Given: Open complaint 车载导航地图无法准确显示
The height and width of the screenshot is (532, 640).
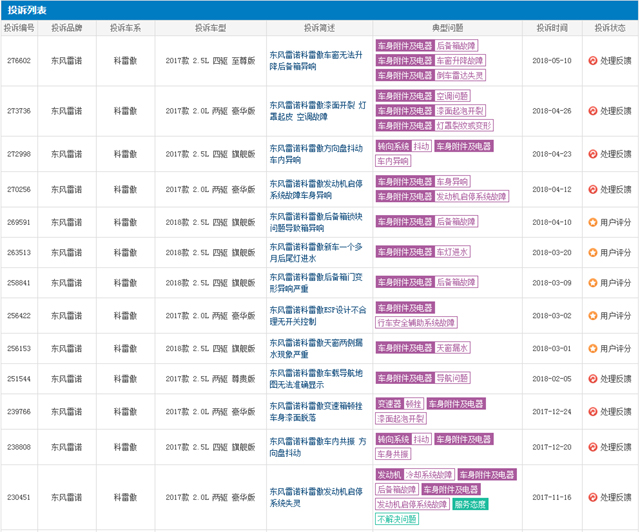Looking at the screenshot, I should tap(316, 379).
